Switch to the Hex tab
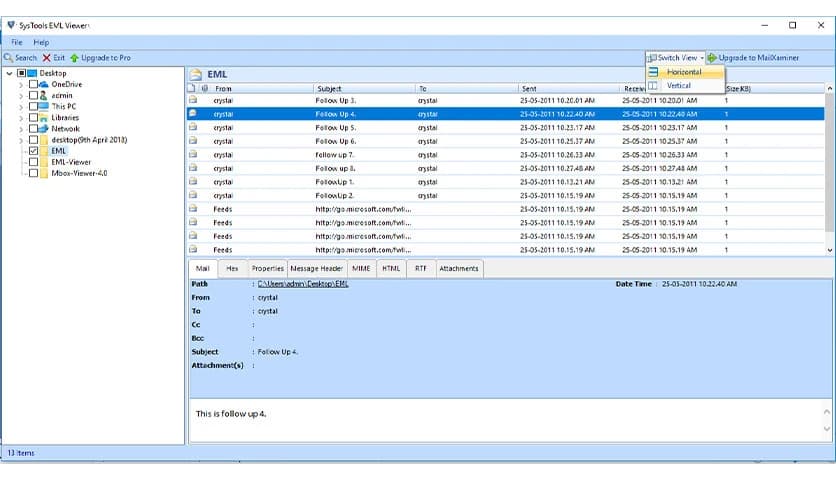The height and width of the screenshot is (484, 836). pyautogui.click(x=232, y=268)
